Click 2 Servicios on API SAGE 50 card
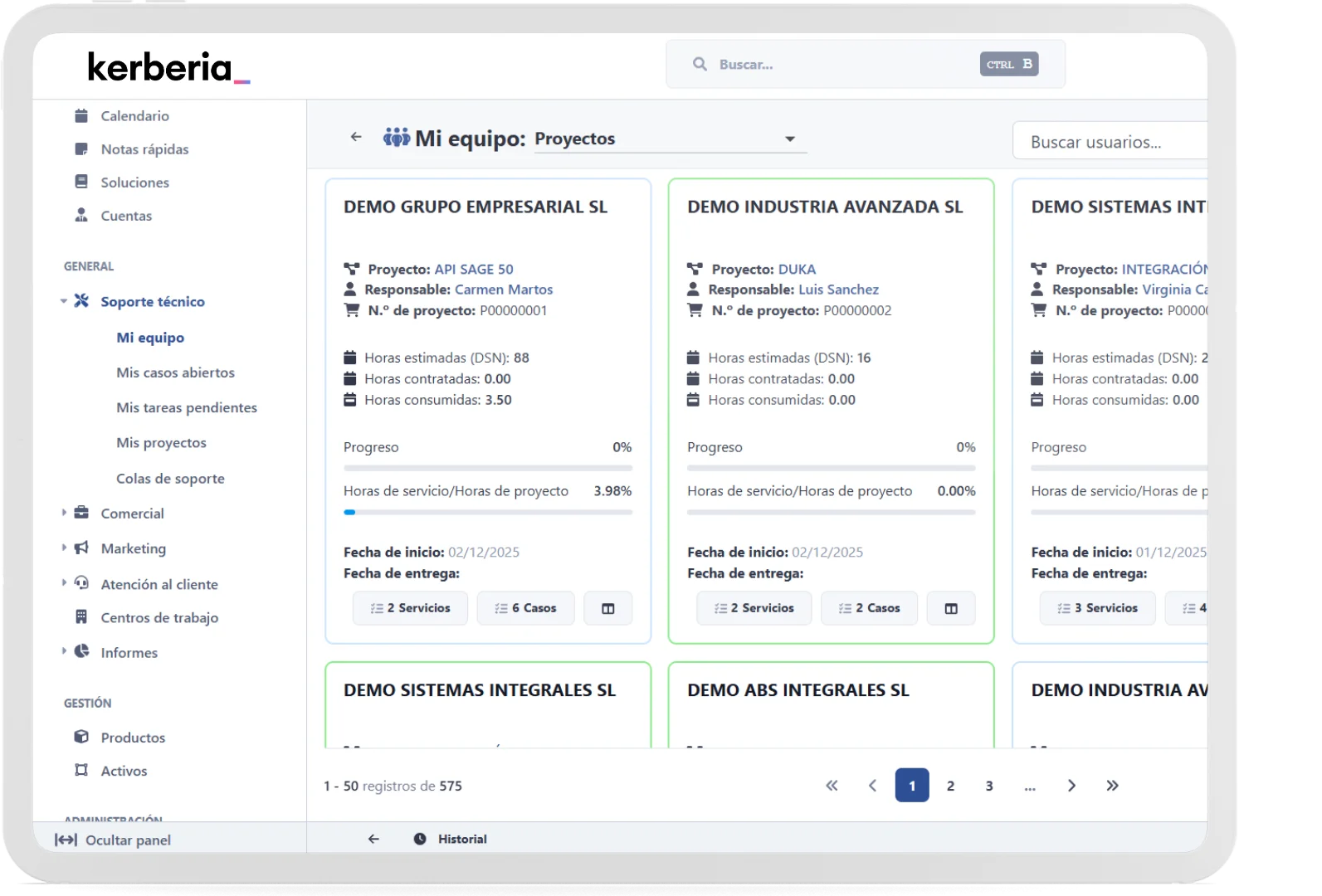The height and width of the screenshot is (896, 1322). coord(410,608)
